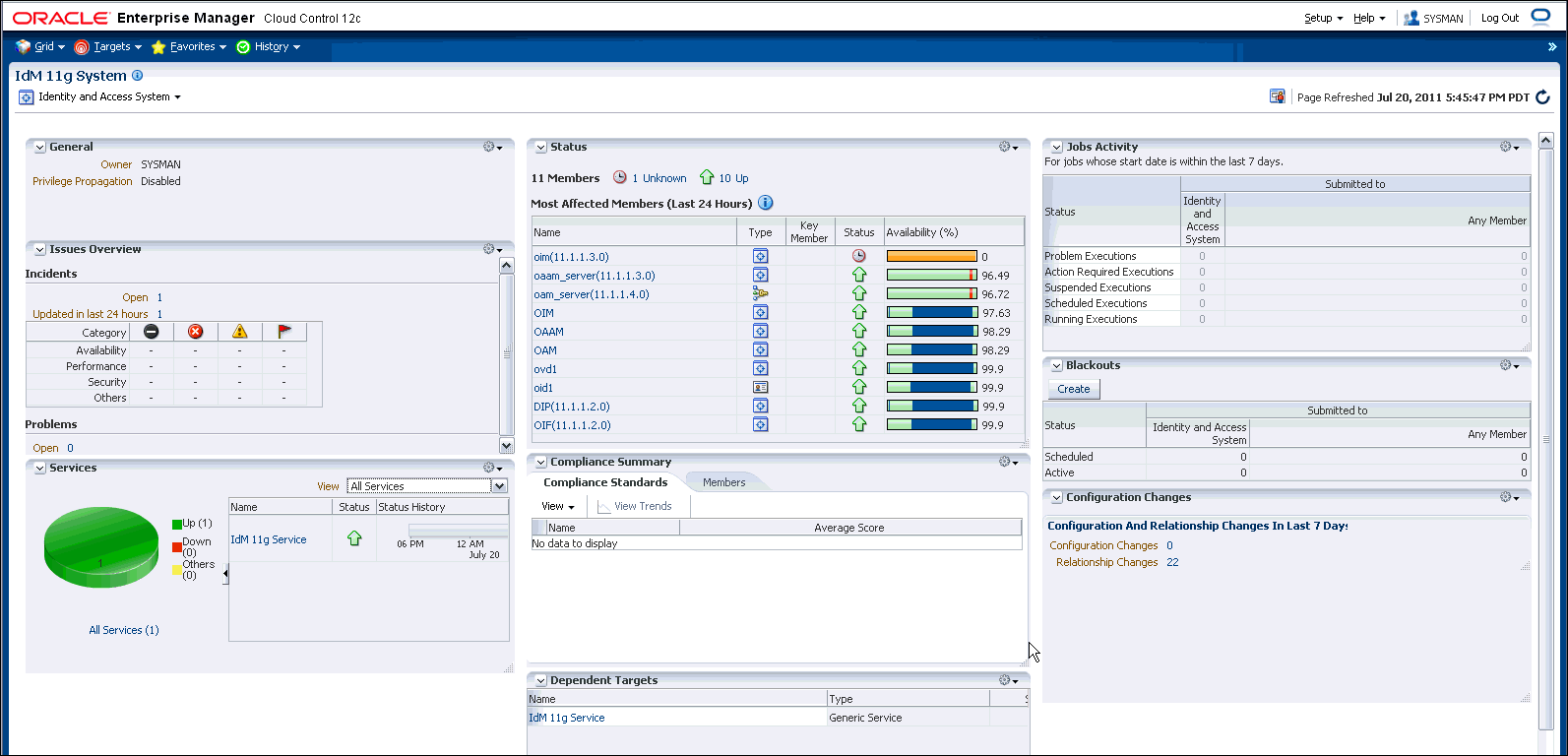Click the Fatal severity column icon in Incidents

click(152, 332)
